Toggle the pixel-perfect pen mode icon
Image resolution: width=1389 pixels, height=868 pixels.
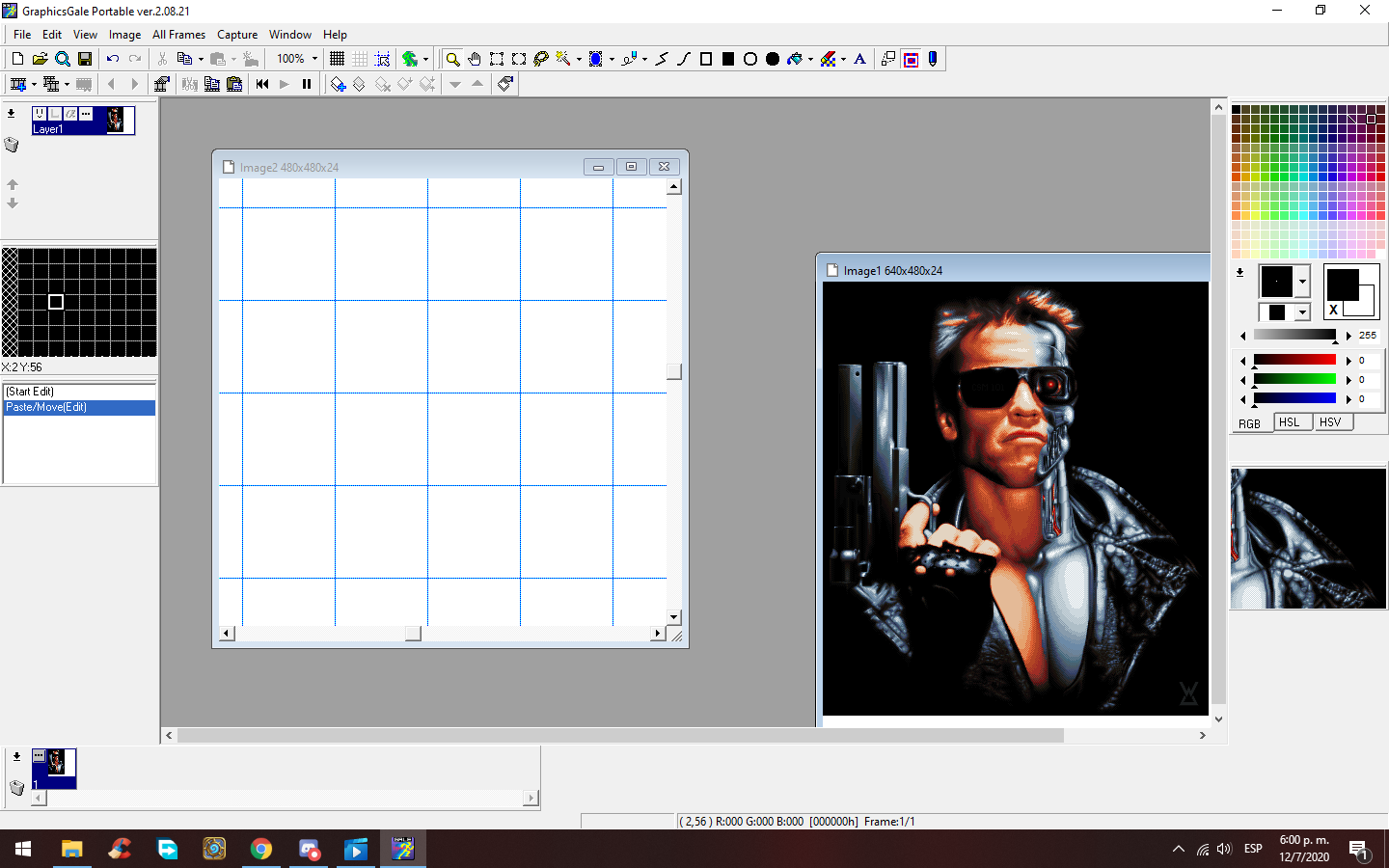[933, 59]
